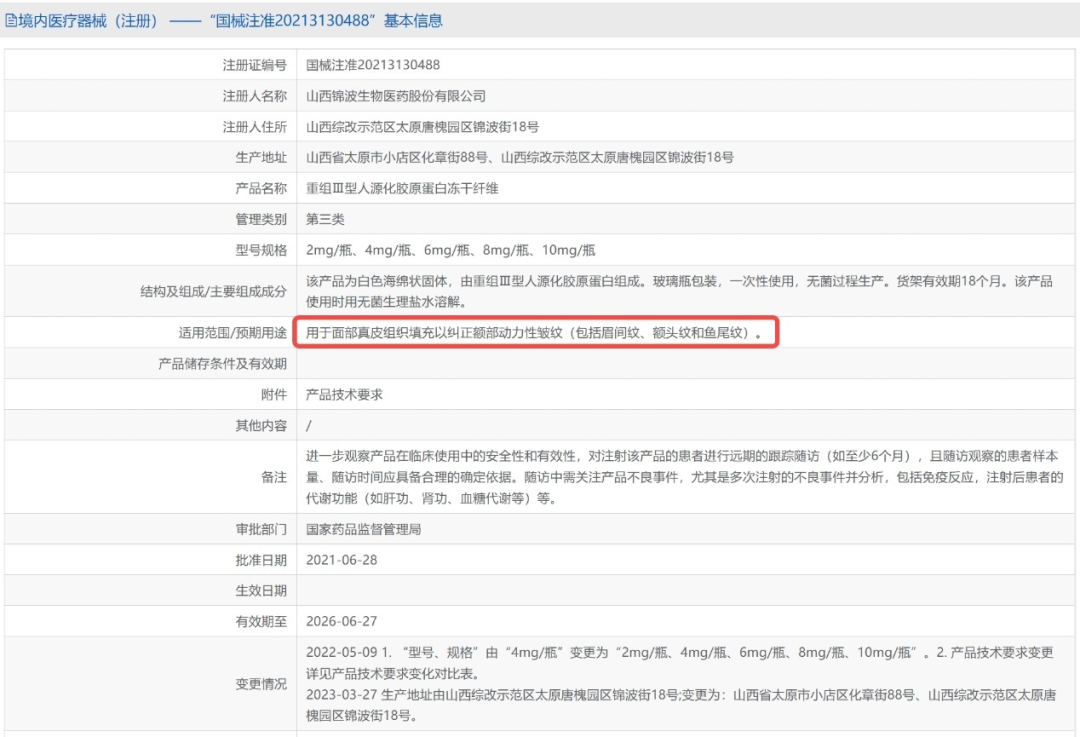The image size is (1080, 737).
Task: Click the 产品储存条件及有效期 label
Action: click(222, 364)
